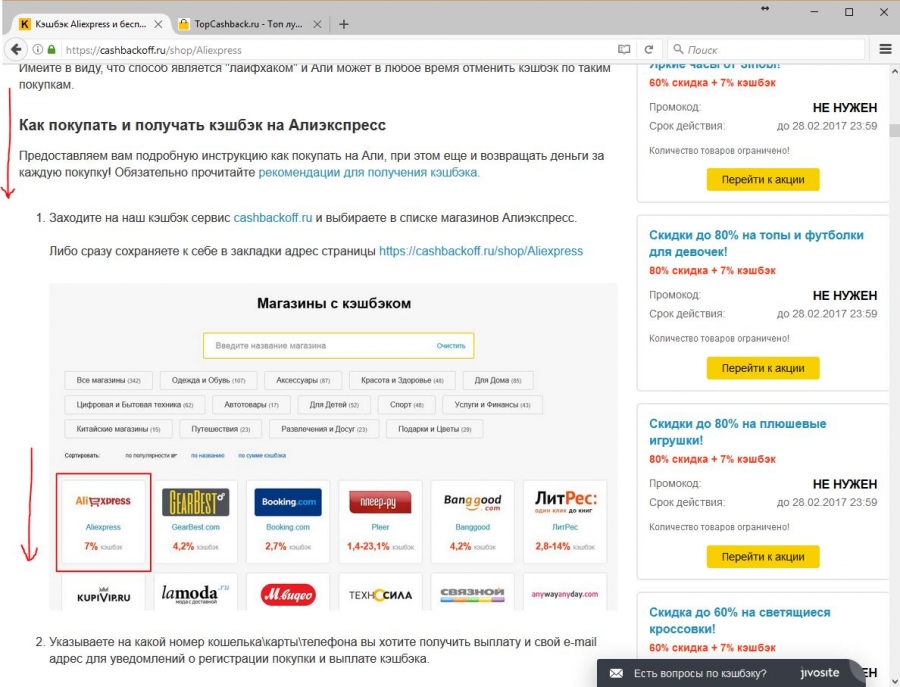The image size is (900, 687).
Task: Open Скидка до 60% на светящиеся кроссовки
Action: (739, 620)
